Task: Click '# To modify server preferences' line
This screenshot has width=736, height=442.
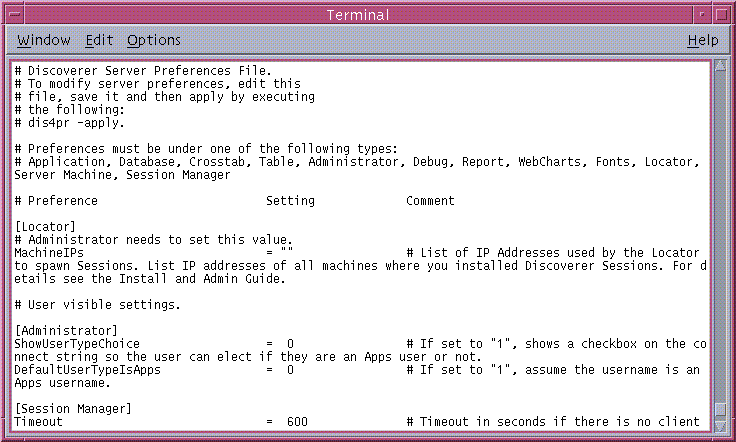Action: click(x=157, y=84)
